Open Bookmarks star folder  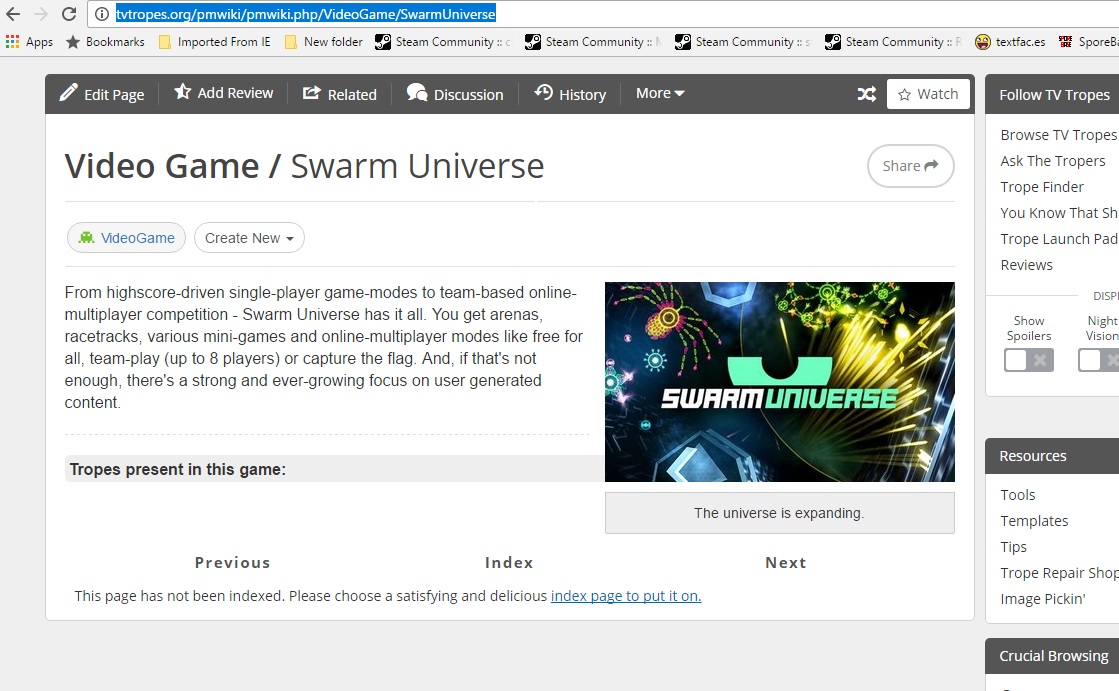[105, 41]
